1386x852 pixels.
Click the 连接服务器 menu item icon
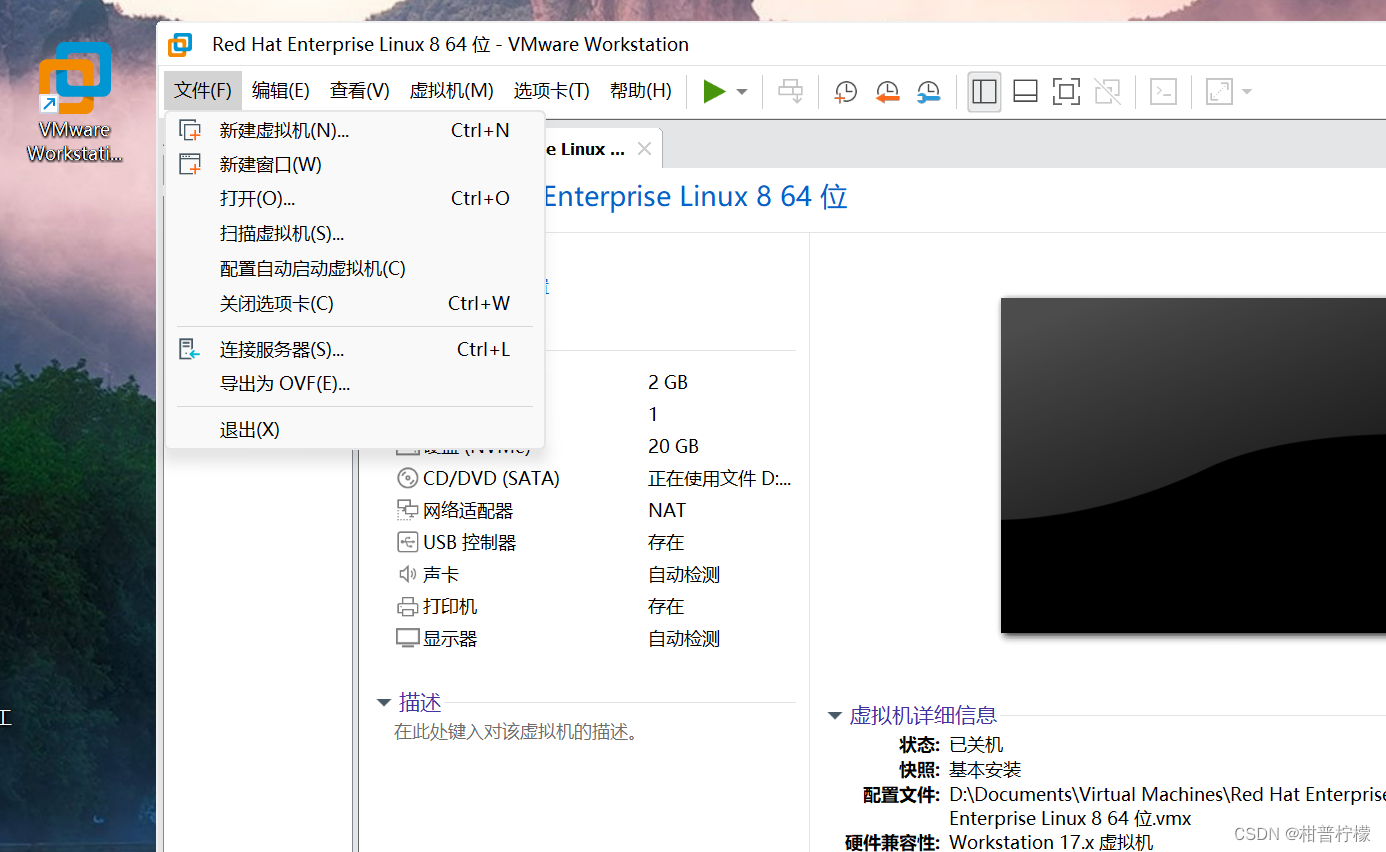(189, 349)
